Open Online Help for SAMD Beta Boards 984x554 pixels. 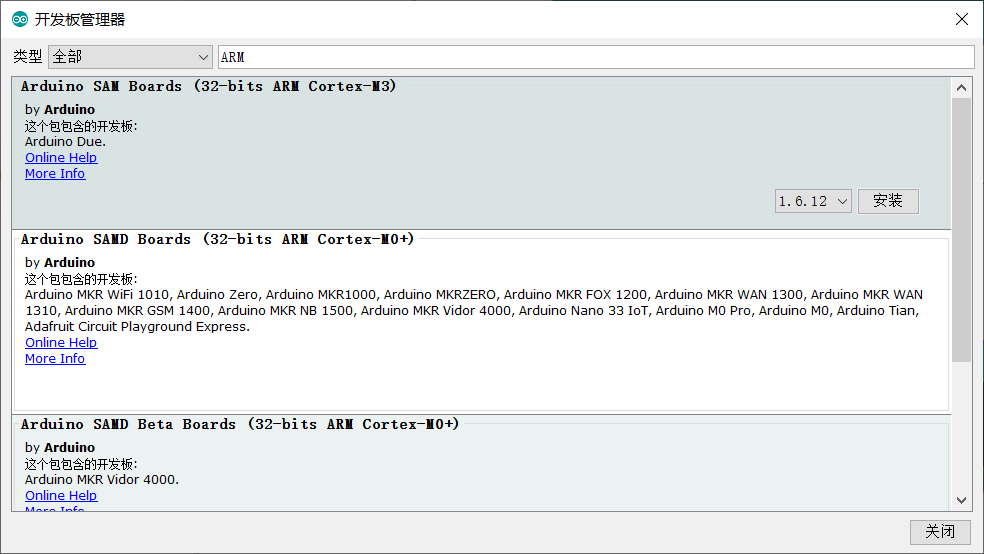(x=61, y=496)
